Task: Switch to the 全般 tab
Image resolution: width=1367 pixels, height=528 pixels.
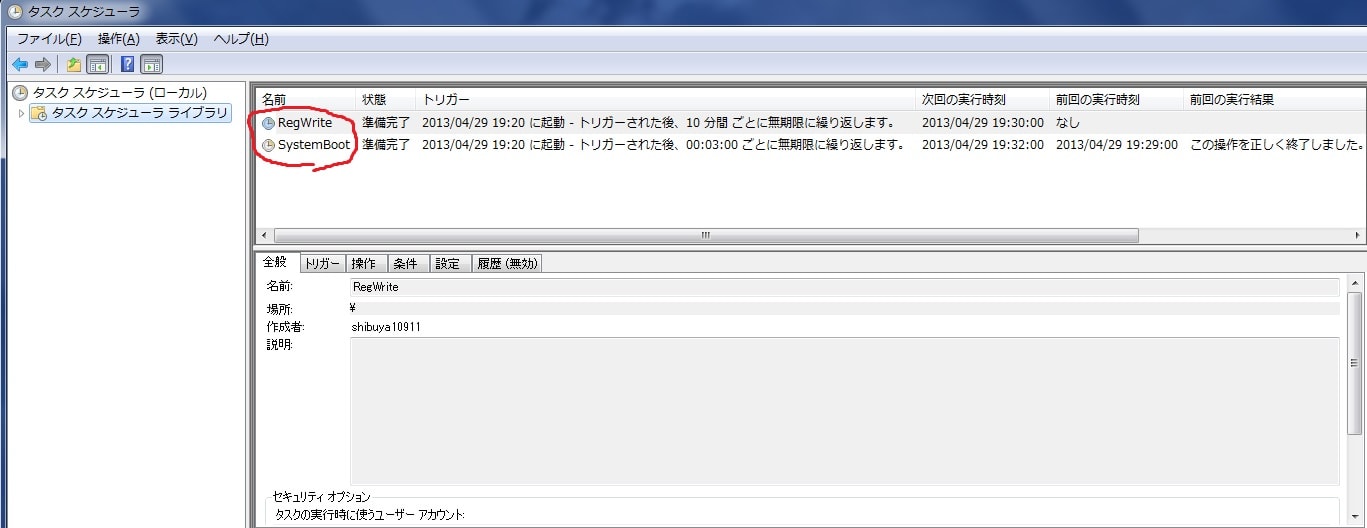Action: [275, 262]
